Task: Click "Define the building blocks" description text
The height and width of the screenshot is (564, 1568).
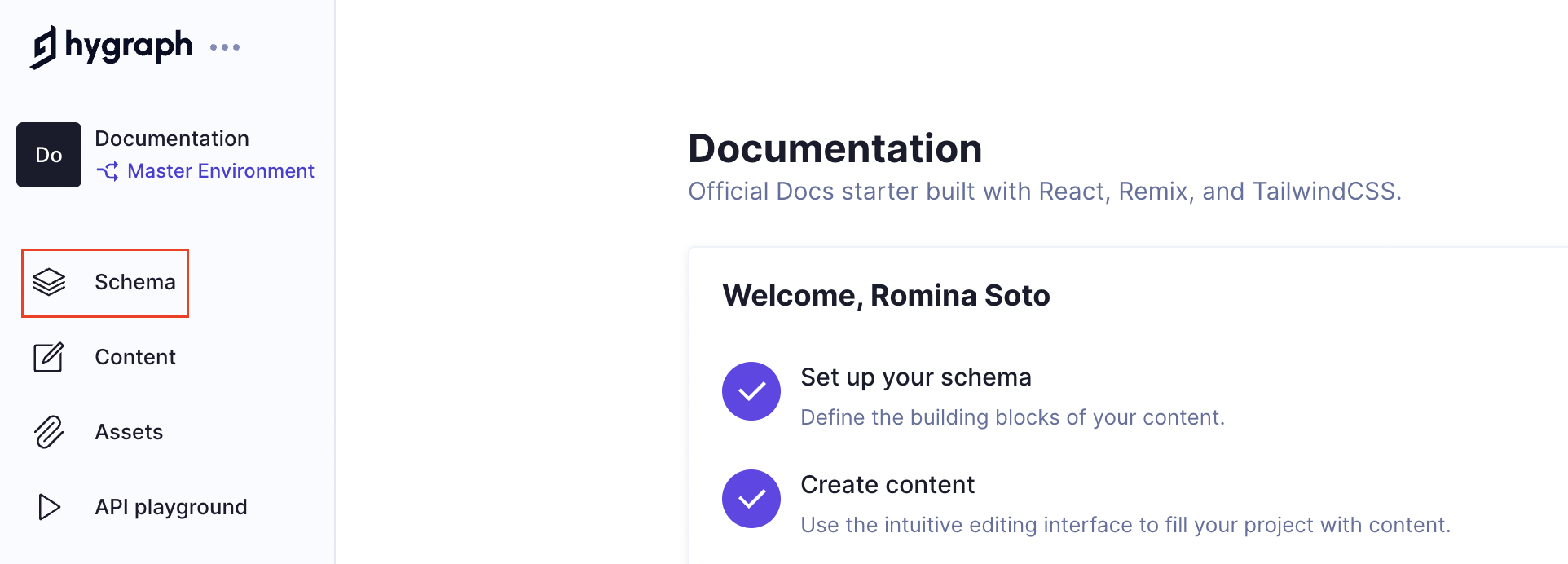Action: [1012, 417]
